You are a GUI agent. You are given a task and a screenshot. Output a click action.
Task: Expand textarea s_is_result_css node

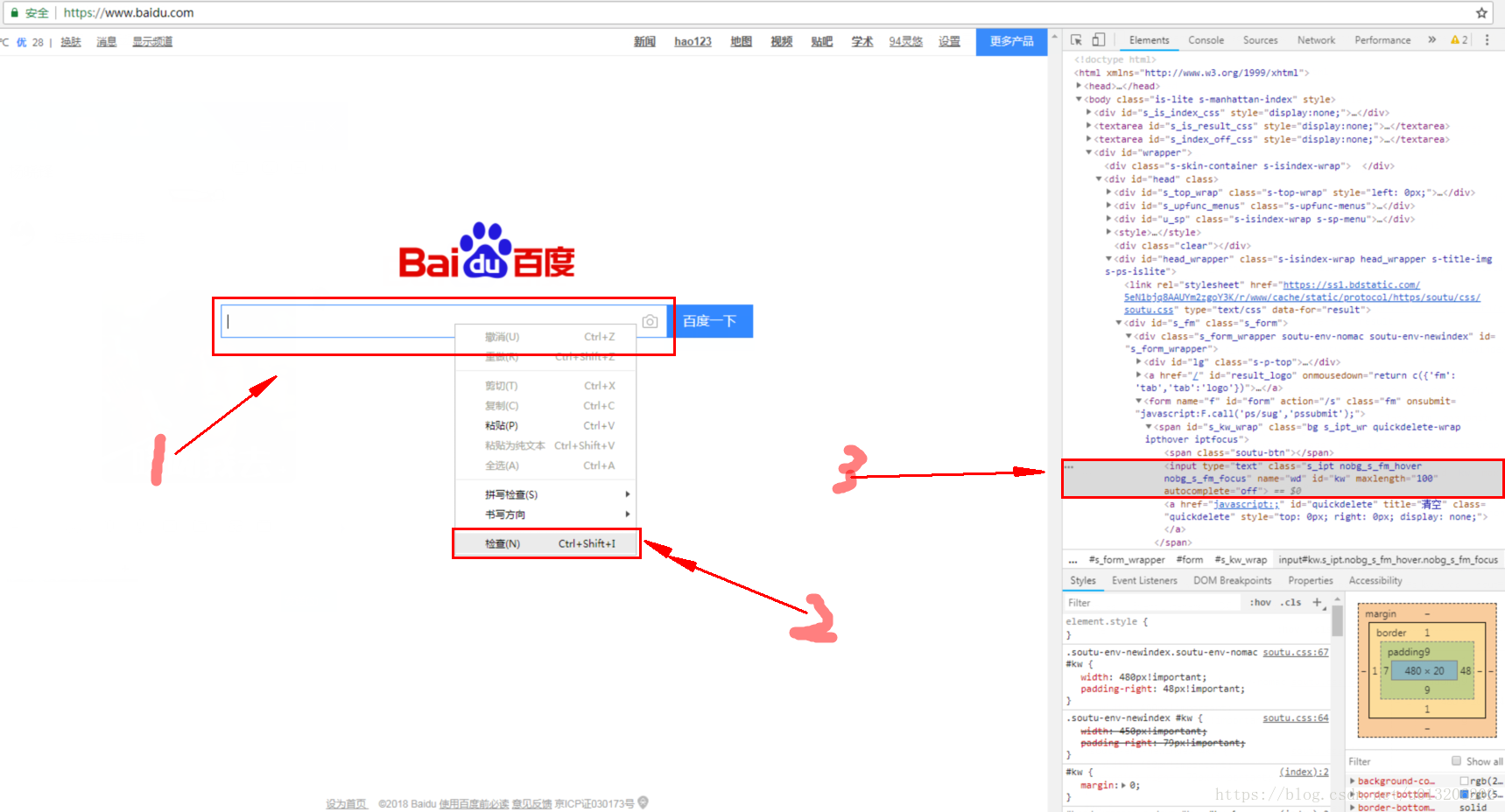coord(1089,126)
